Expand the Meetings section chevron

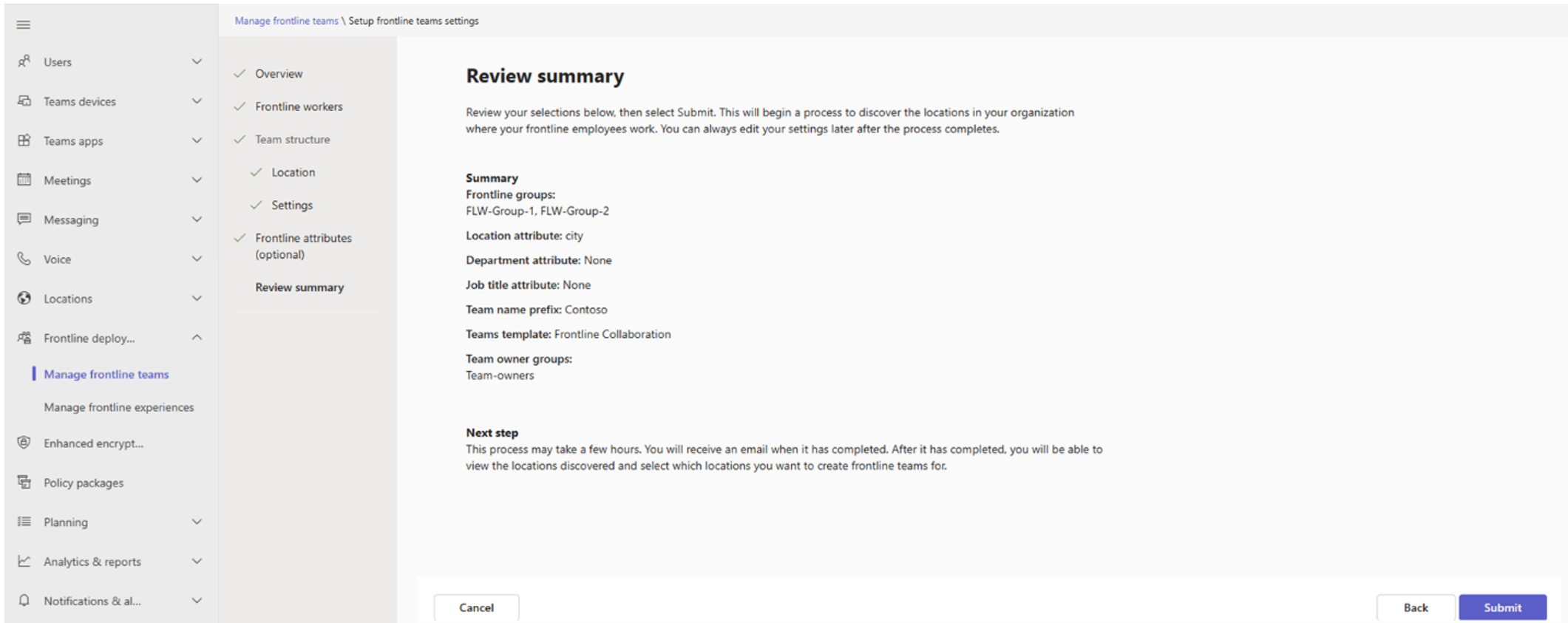(x=197, y=180)
